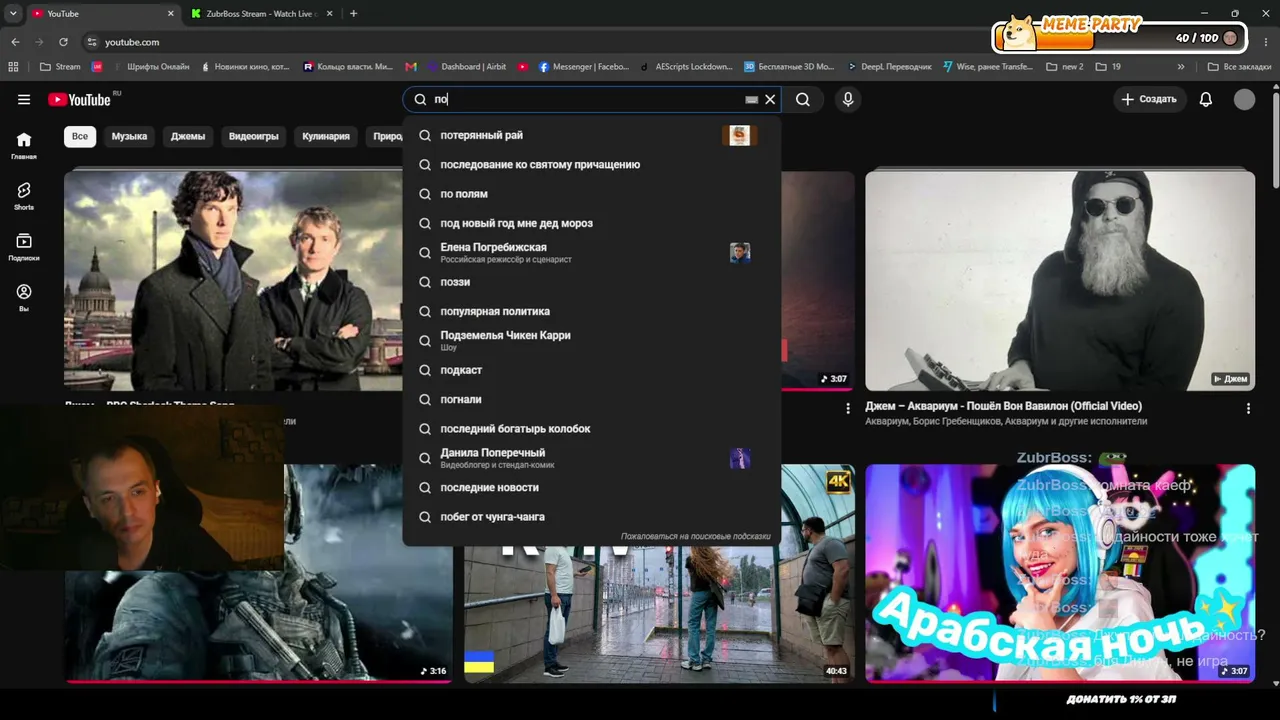Screen dimensions: 1280x720
Task: Click the Создать button
Action: coord(1149,99)
